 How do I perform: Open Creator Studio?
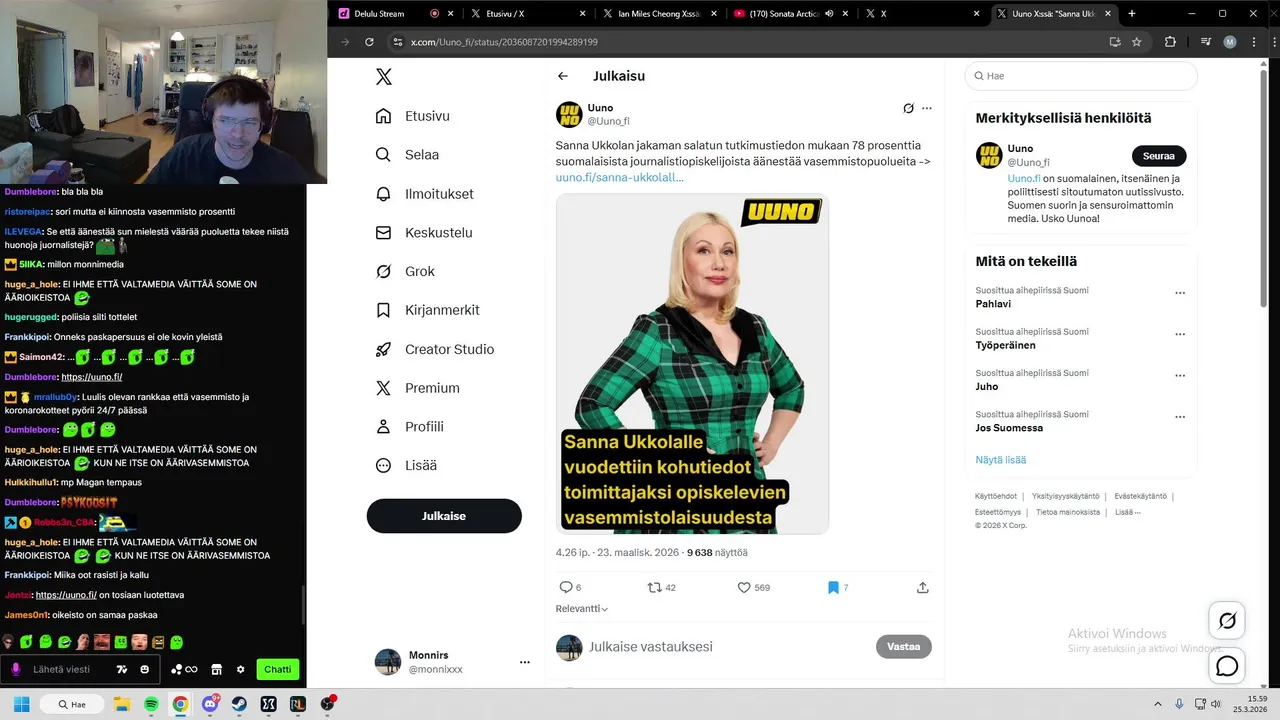(434, 349)
